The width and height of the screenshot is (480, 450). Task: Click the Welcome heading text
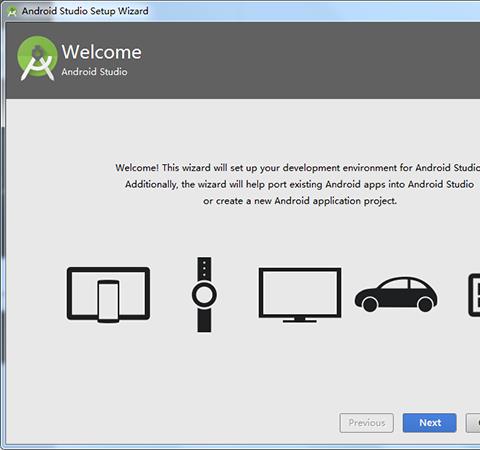click(x=102, y=52)
